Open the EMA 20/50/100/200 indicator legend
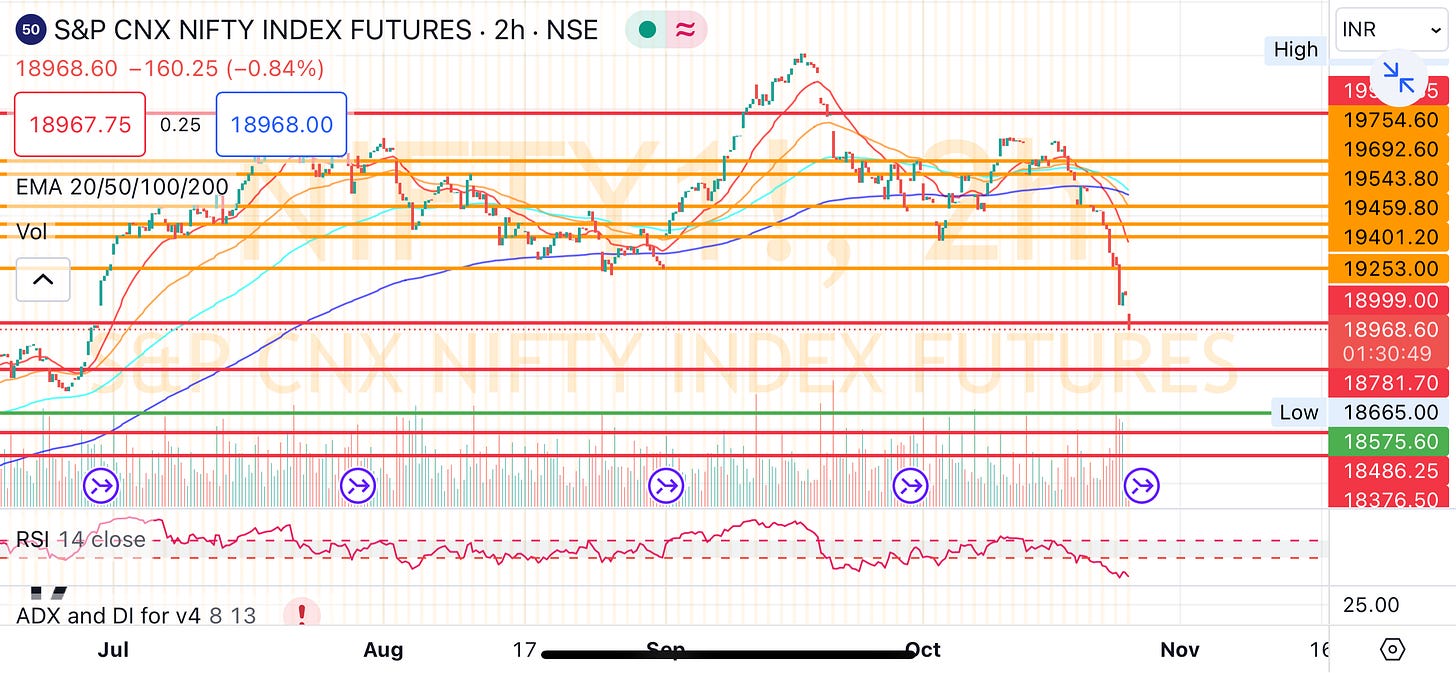Image resolution: width=1456 pixels, height=673 pixels. coord(122,187)
